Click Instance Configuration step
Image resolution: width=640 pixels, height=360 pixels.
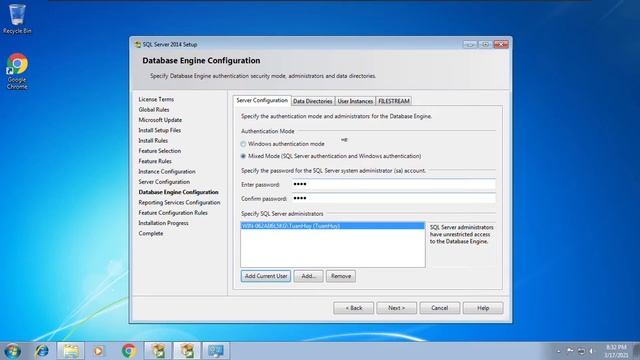[167, 171]
